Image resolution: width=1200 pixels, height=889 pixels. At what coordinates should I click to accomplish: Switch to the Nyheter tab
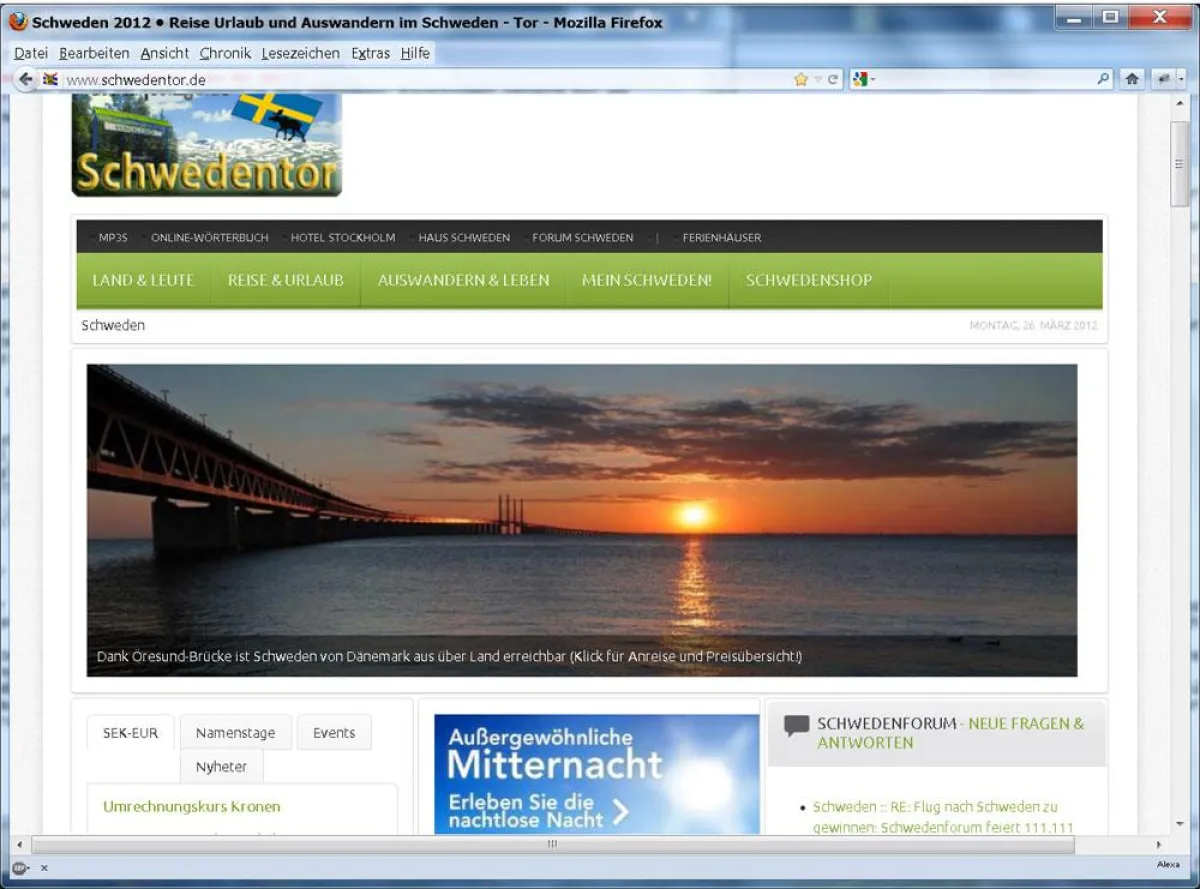pos(221,766)
